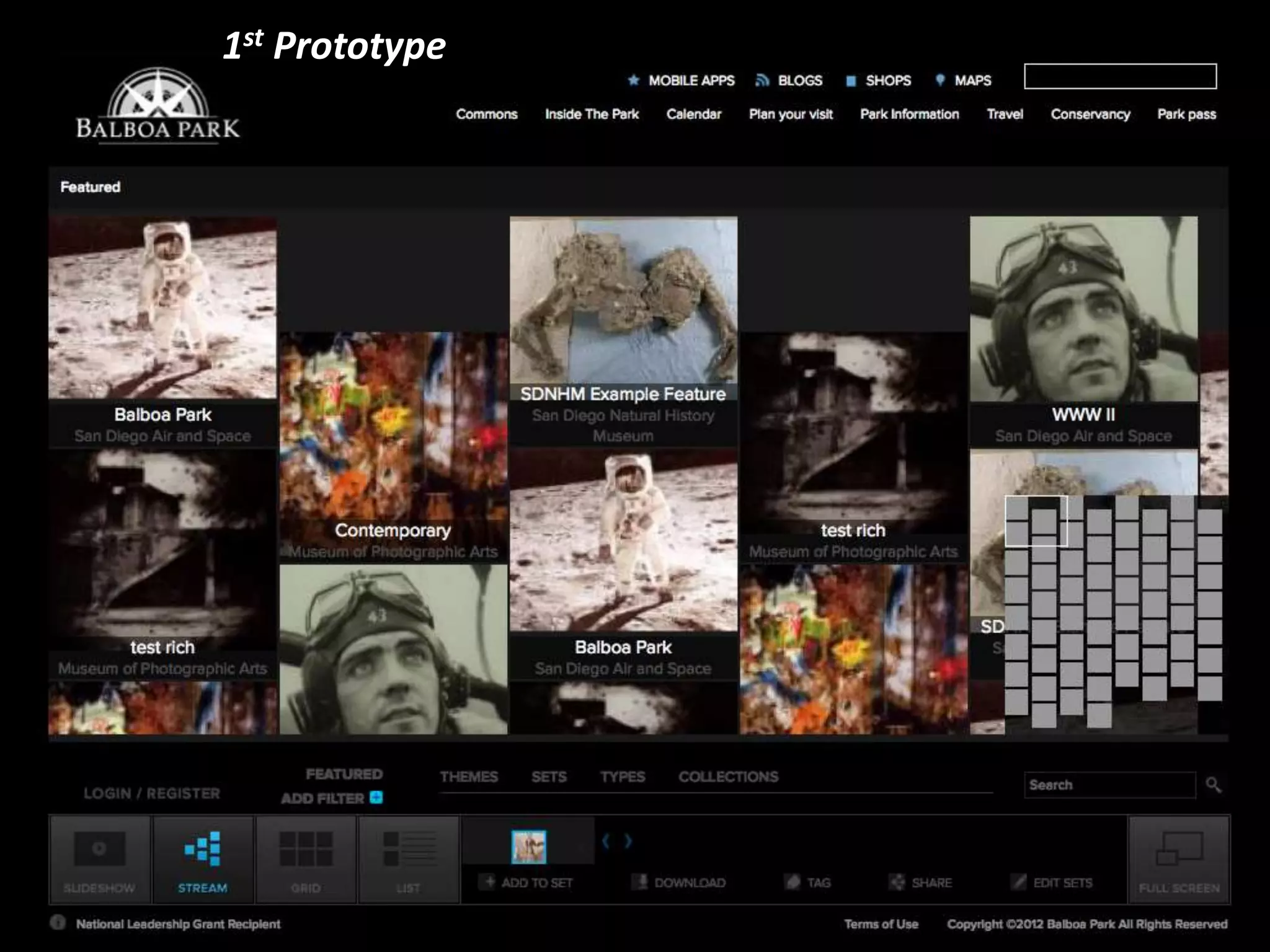
Task: Open the Themes filter tab
Action: click(x=469, y=777)
